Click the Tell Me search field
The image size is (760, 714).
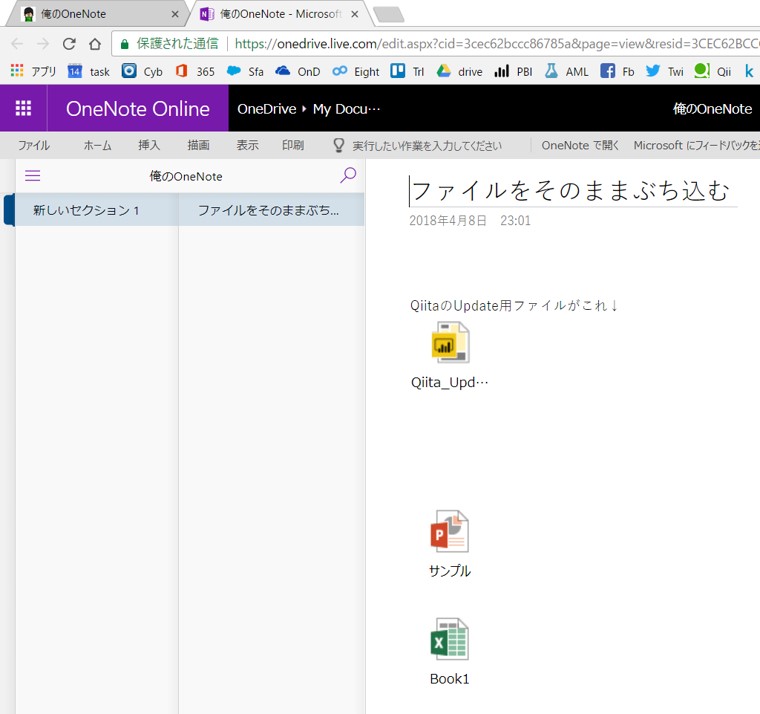427,145
